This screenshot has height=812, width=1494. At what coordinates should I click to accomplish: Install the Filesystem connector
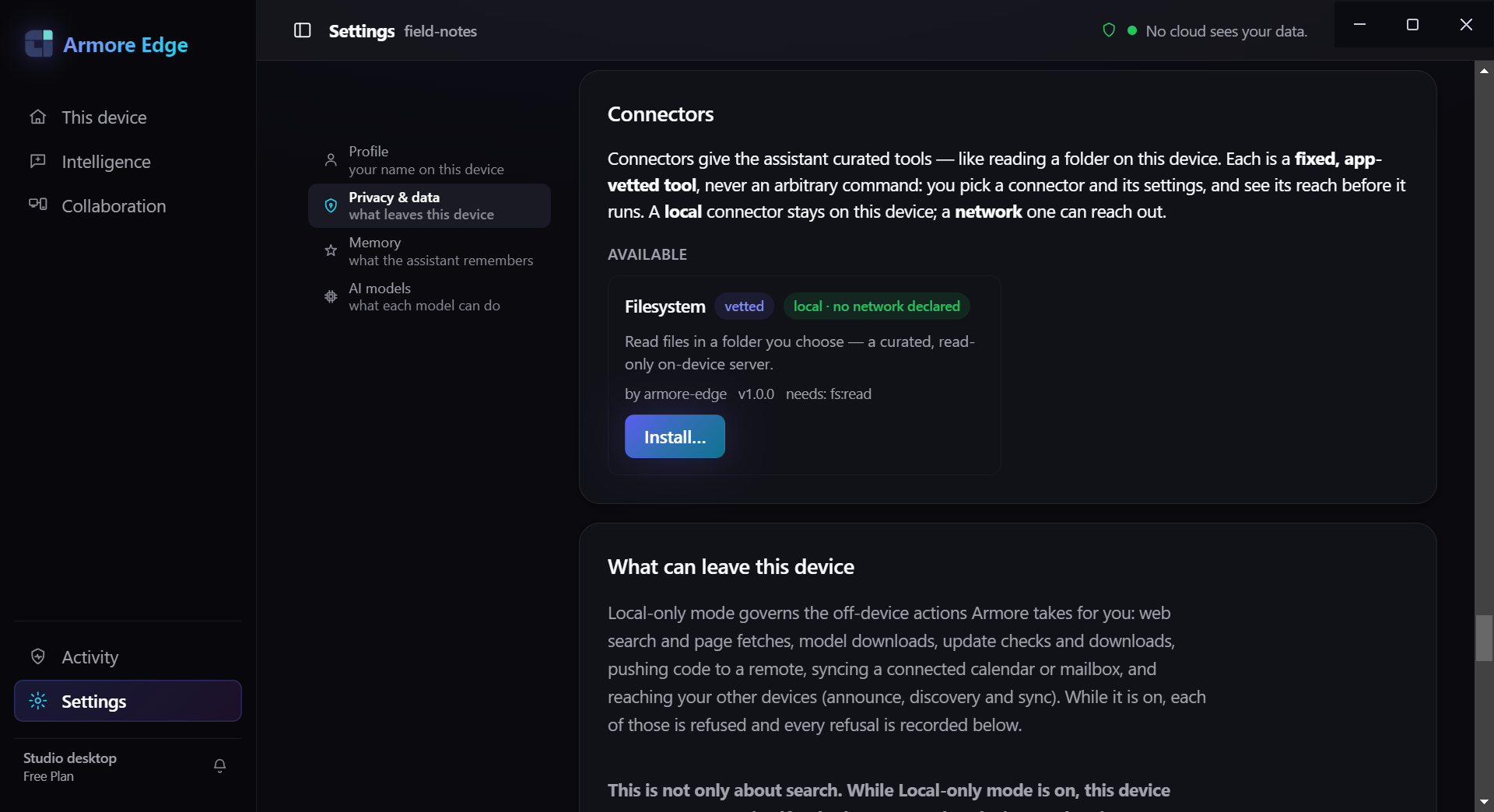pyautogui.click(x=675, y=436)
